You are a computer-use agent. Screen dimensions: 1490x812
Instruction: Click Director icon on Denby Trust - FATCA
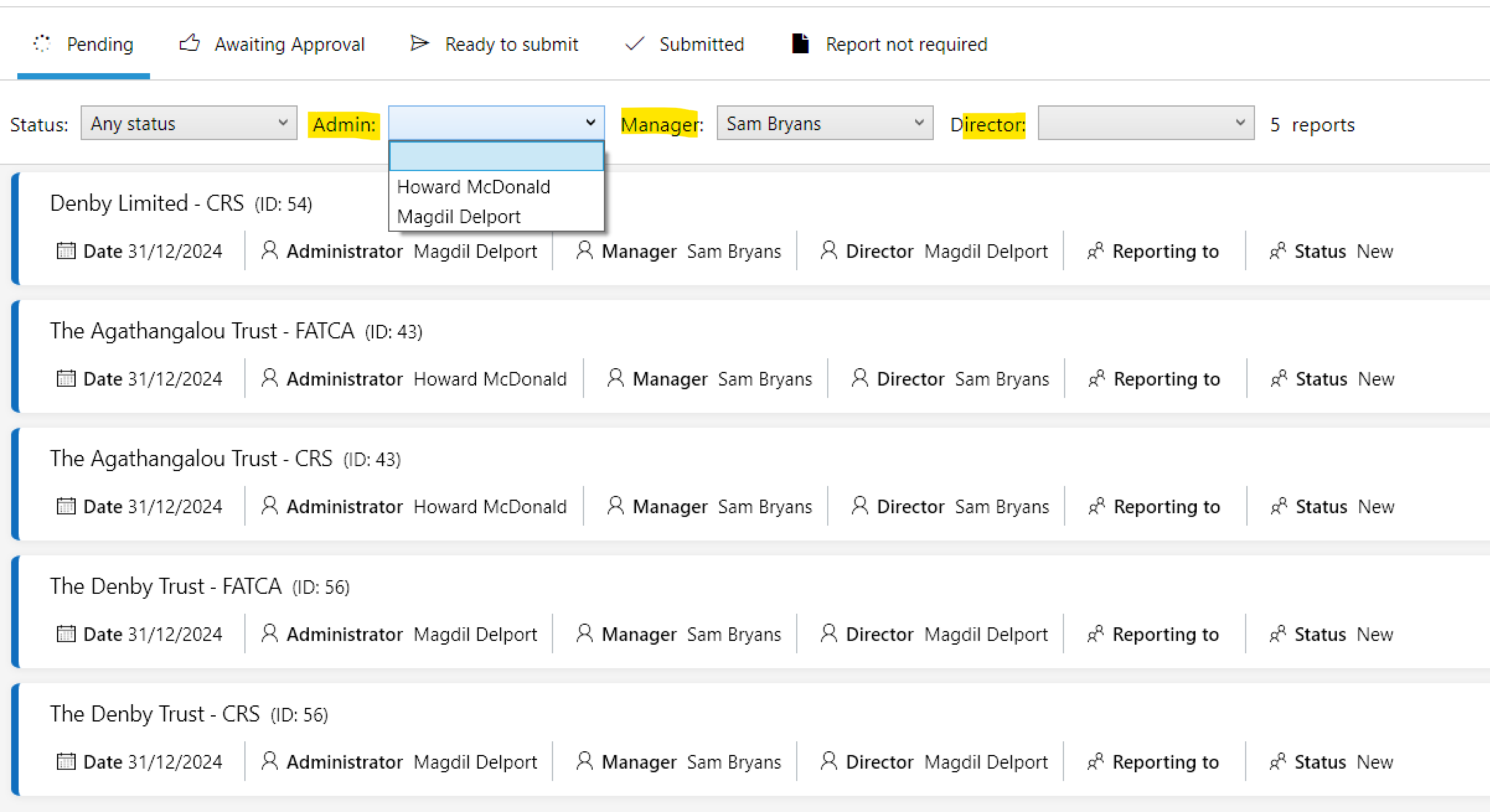[828, 633]
